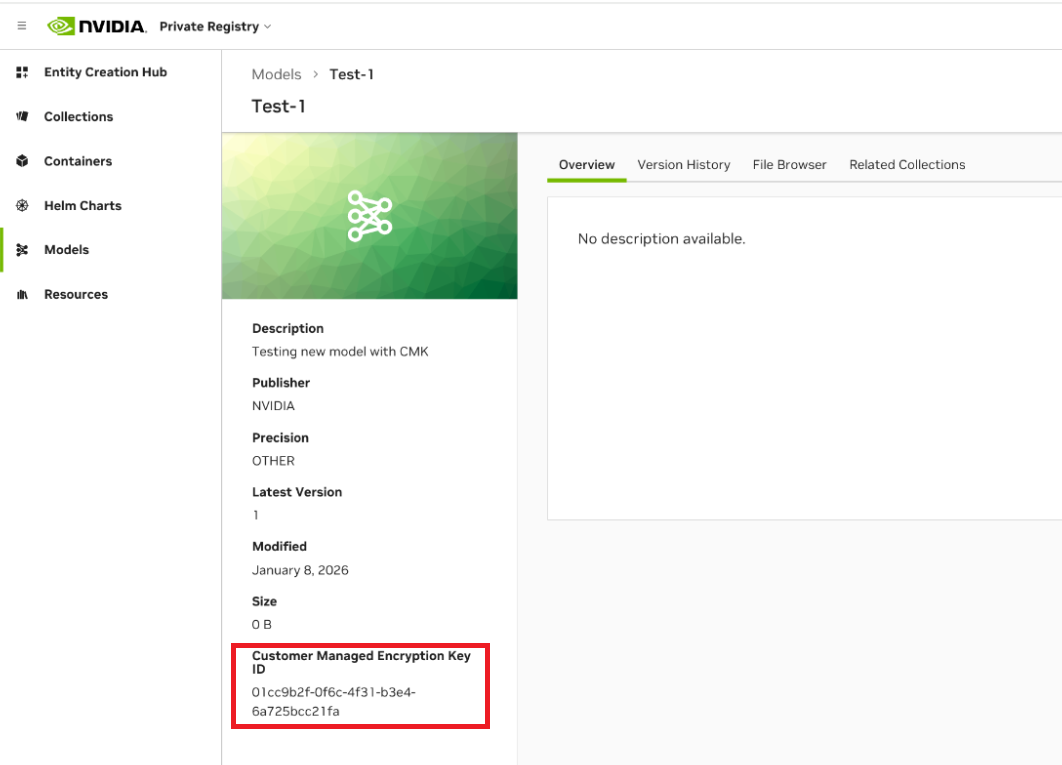The image size is (1062, 765).
Task: Expand the Private Registry dropdown
Action: [216, 26]
